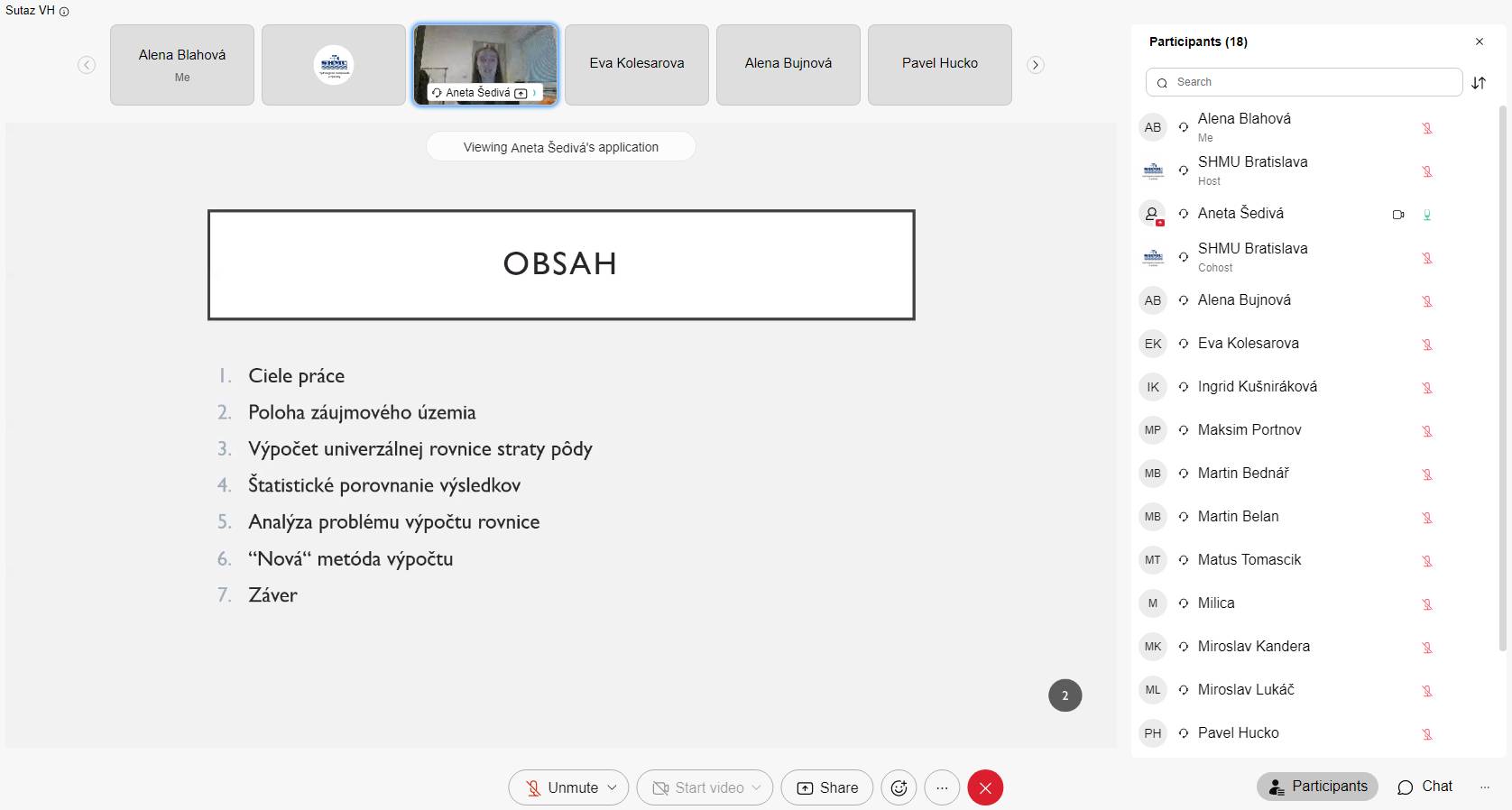Click Aneta Šedivá's green microphone icon
This screenshot has width=1512, height=810.
click(x=1427, y=215)
